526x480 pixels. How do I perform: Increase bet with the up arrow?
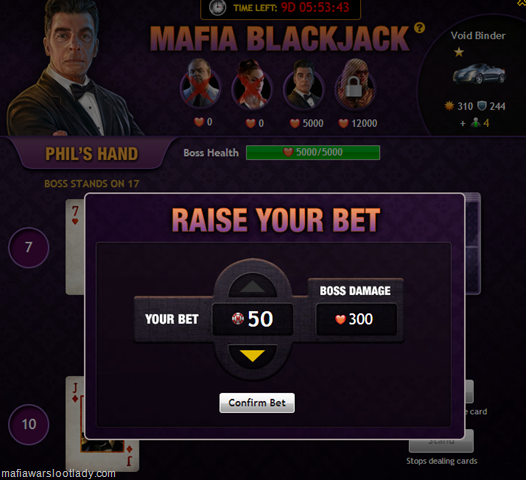[x=252, y=286]
